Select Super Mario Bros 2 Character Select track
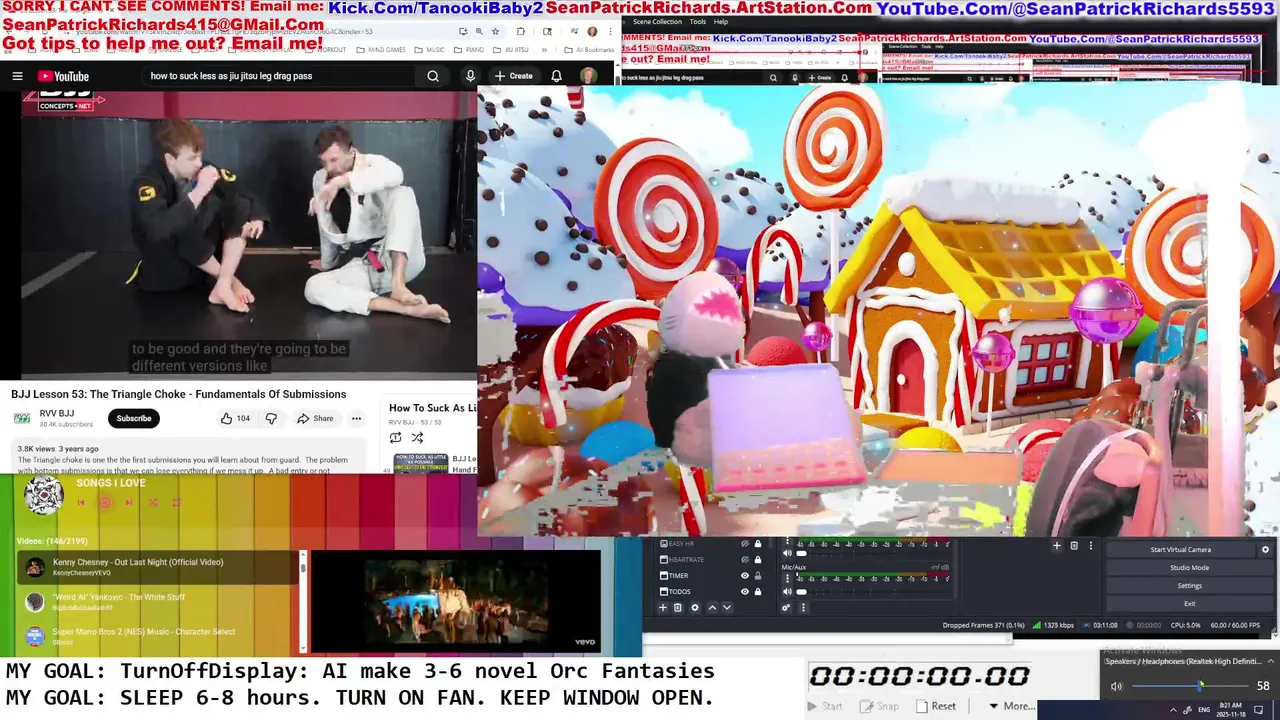This screenshot has width=1280, height=720. tap(160, 636)
